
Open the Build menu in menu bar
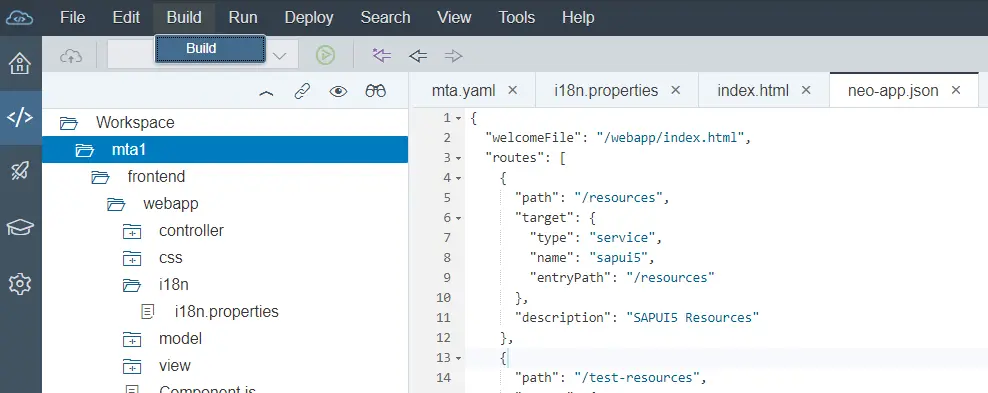point(184,18)
